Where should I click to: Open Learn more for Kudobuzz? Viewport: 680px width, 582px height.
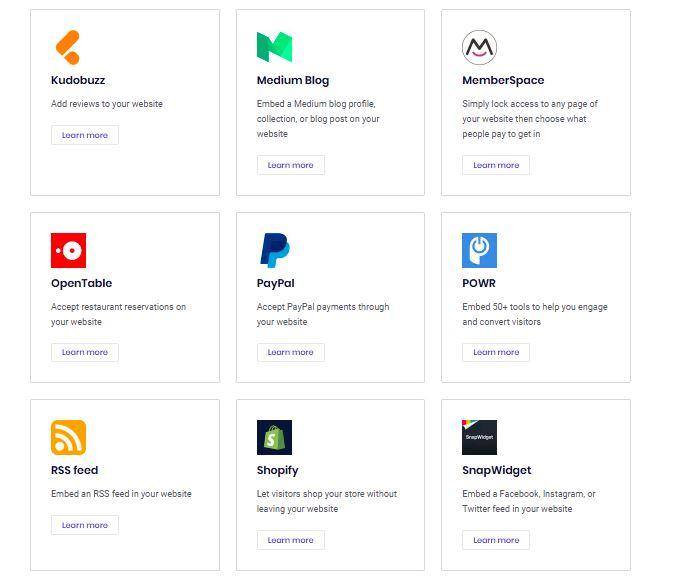[x=85, y=135]
